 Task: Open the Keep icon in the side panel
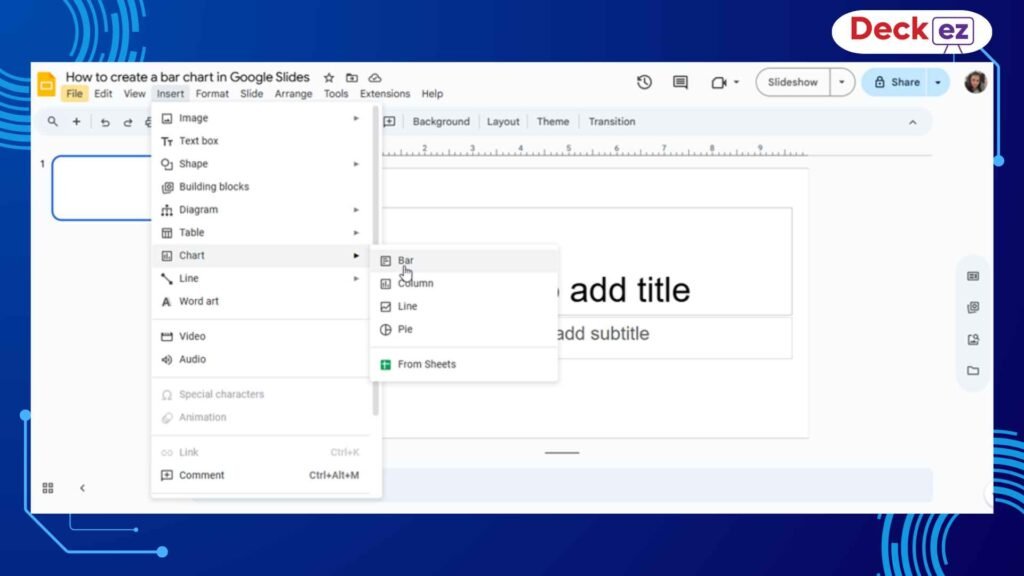click(973, 307)
